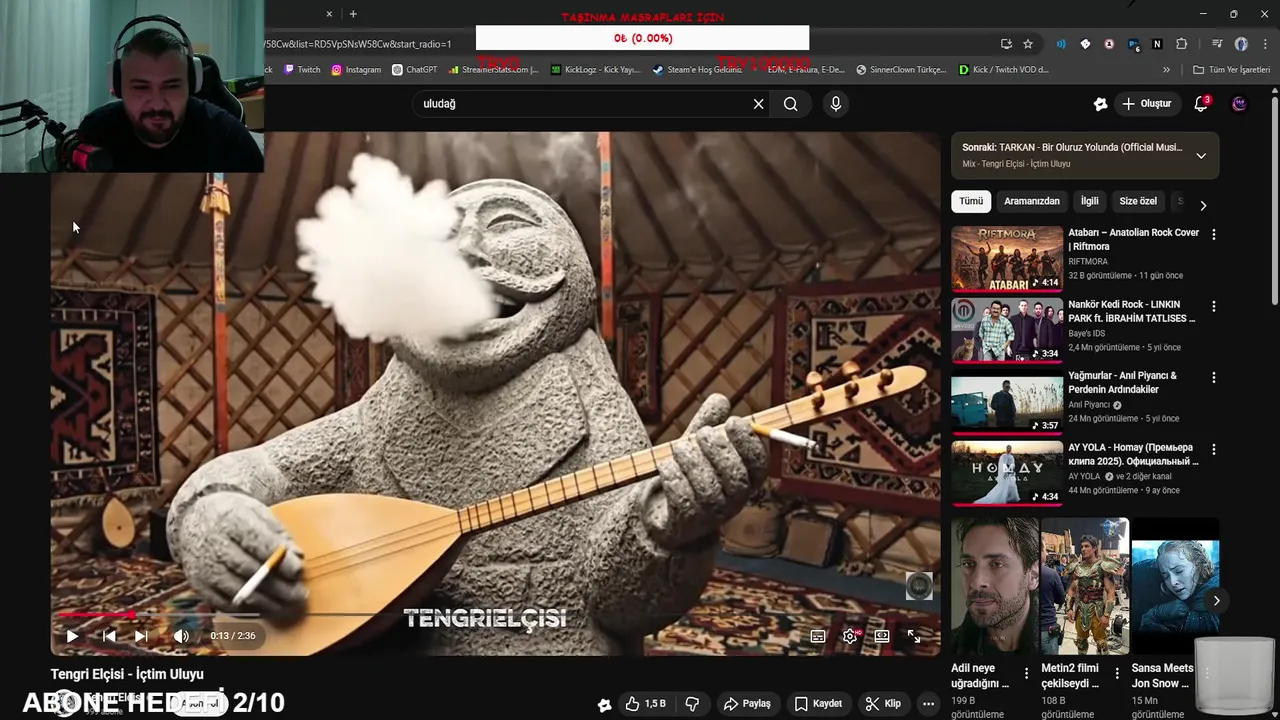Open Tüm Yer İşaretleri bookmarks folder

click(1231, 70)
